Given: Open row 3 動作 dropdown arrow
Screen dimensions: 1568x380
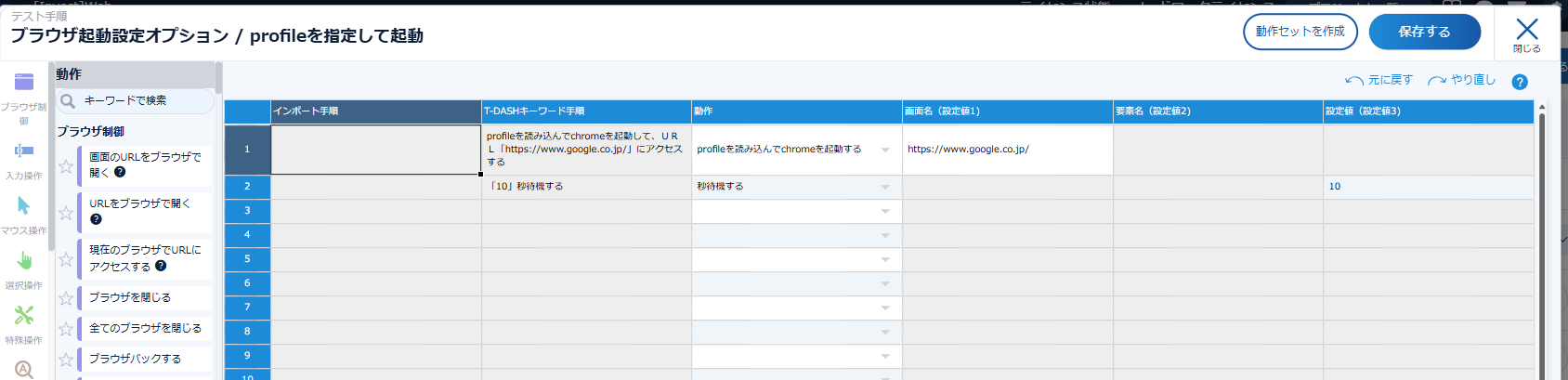Looking at the screenshot, I should coord(885,211).
